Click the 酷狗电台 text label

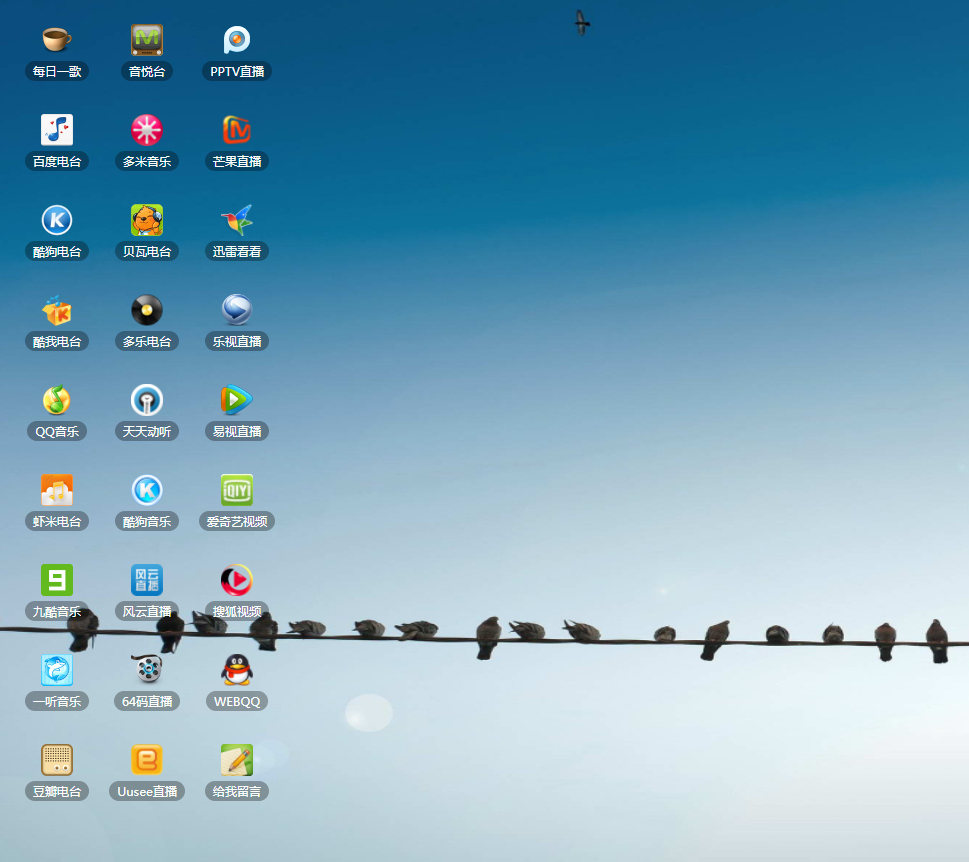tap(57, 251)
